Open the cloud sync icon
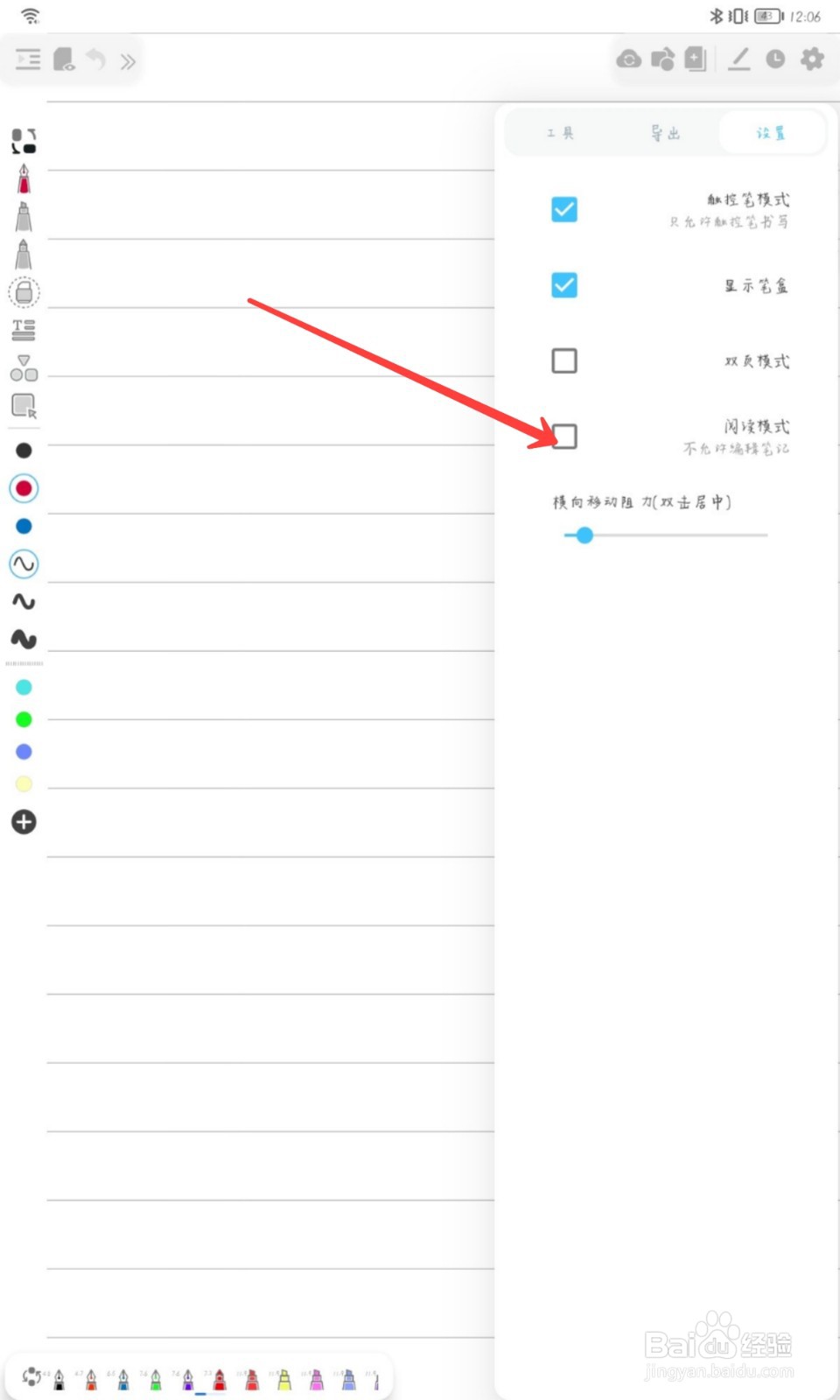The image size is (840, 1400). [628, 59]
